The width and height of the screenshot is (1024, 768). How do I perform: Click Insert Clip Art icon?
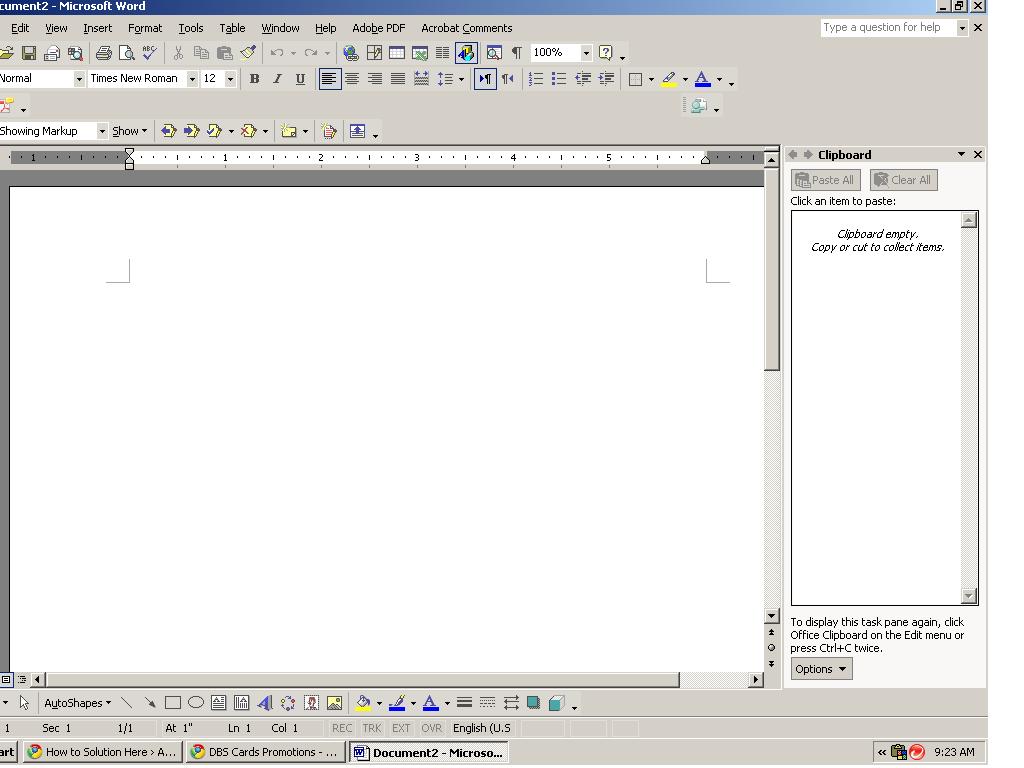click(x=312, y=703)
